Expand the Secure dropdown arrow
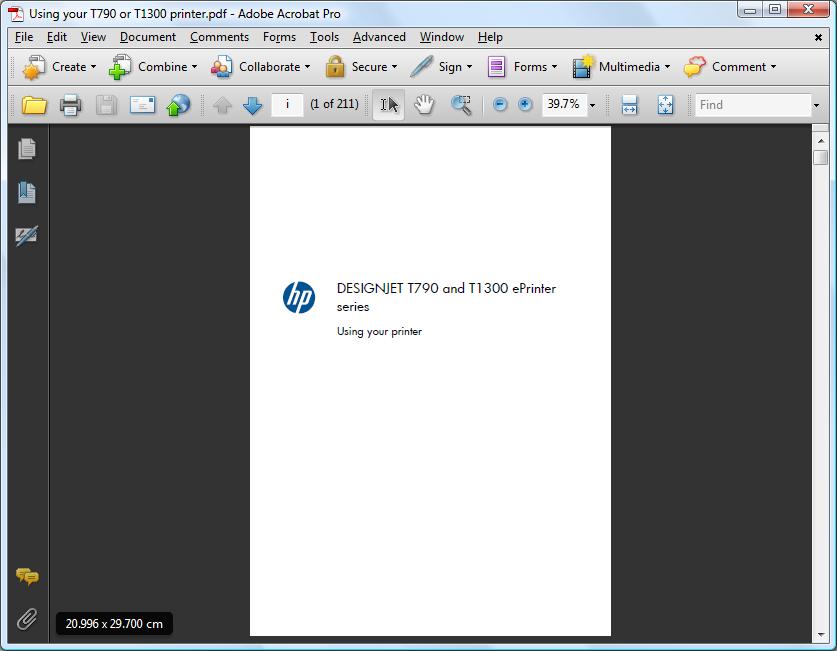The image size is (837, 651). pos(394,67)
